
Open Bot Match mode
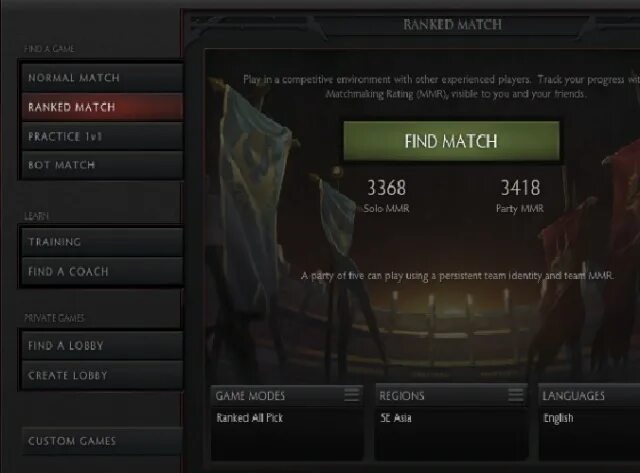click(x=102, y=165)
